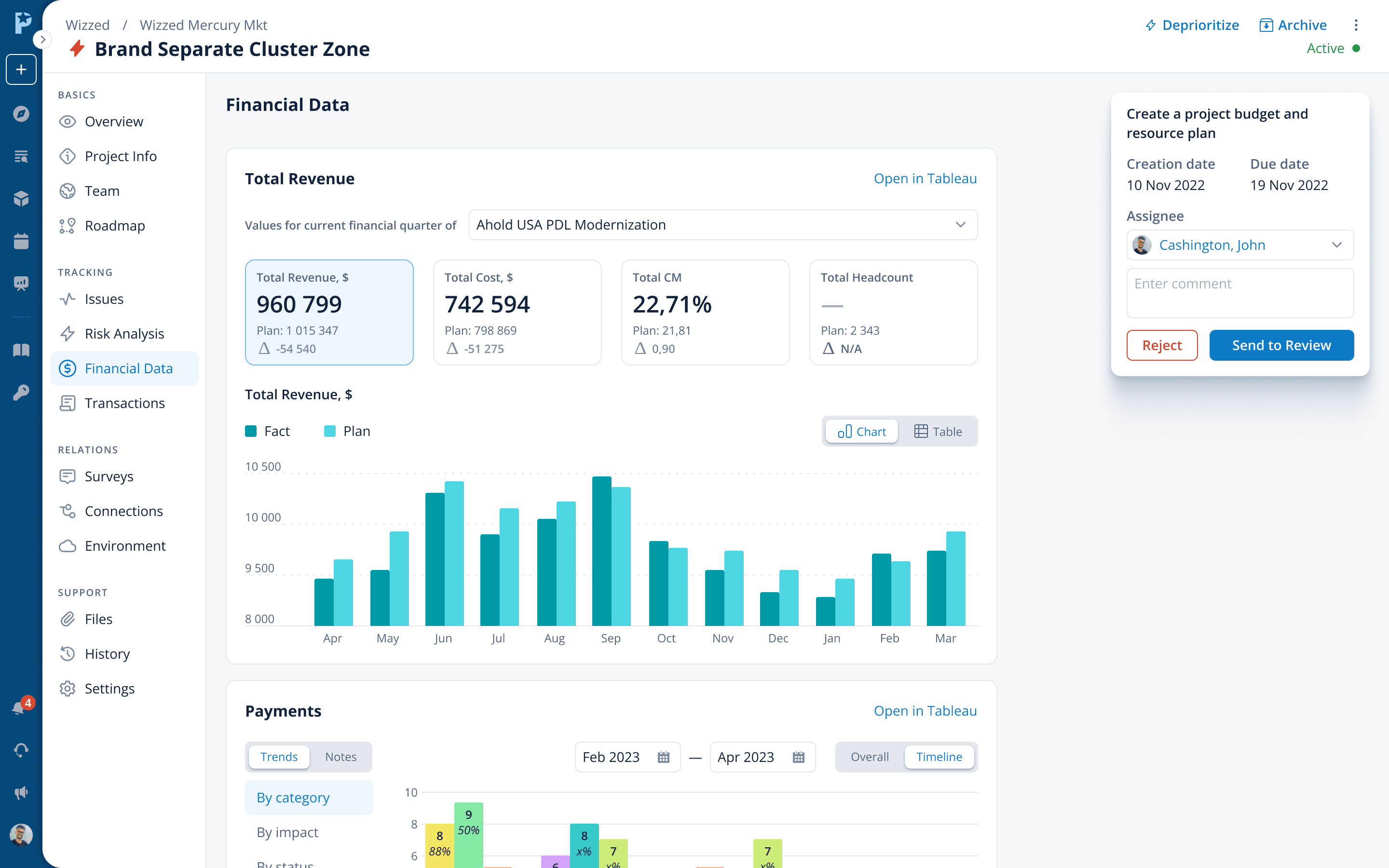Open the Ahold USA PDL Modernization dropdown
The image size is (1389, 868).
tap(722, 225)
